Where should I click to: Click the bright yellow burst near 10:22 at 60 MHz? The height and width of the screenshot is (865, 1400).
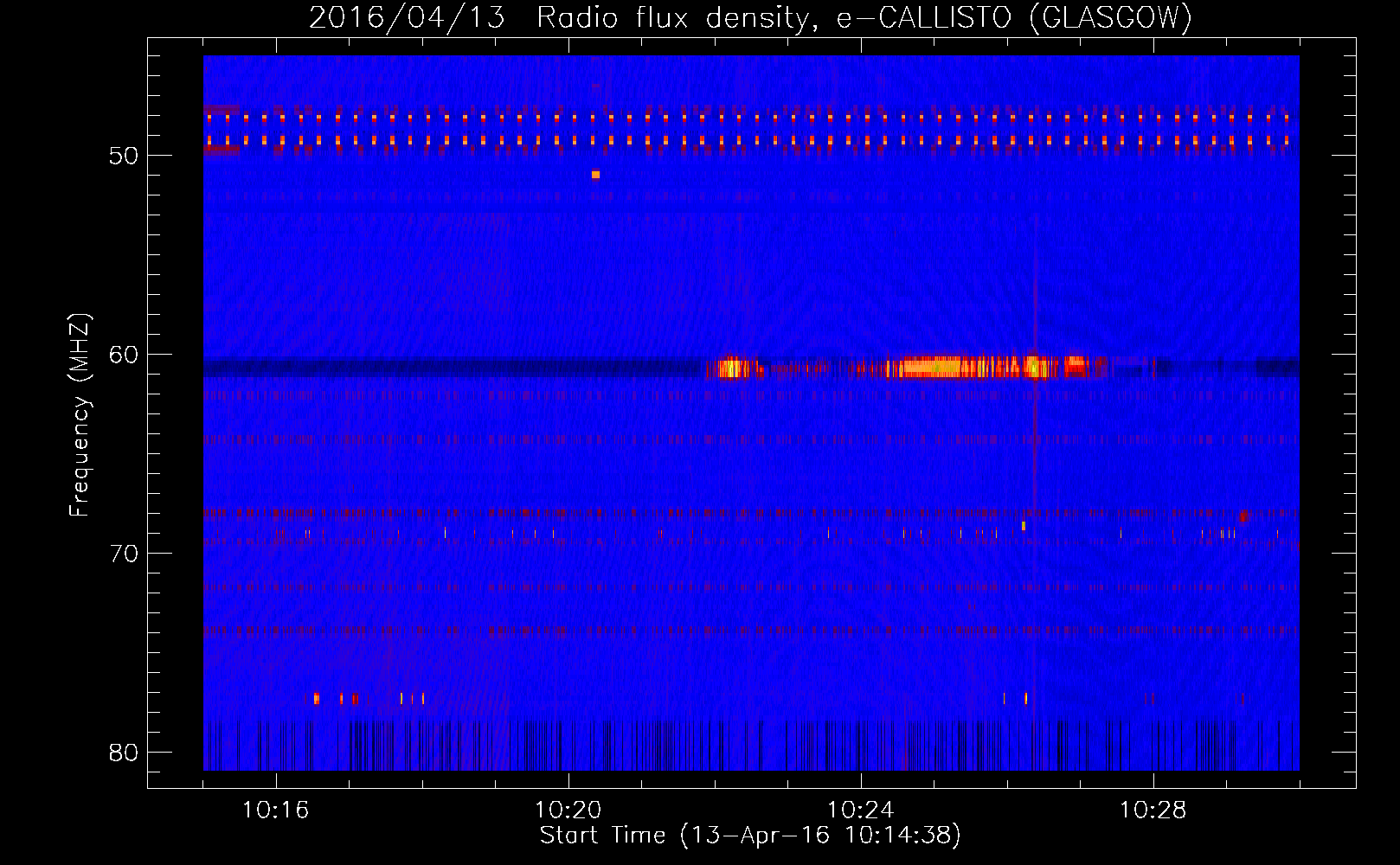734,368
